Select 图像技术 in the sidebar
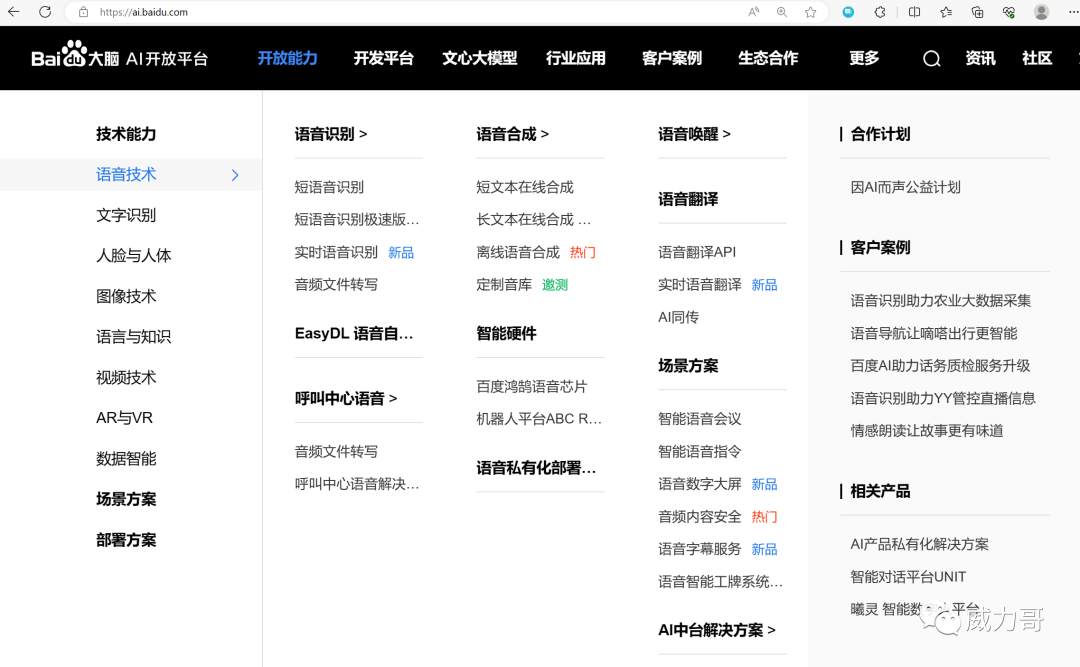This screenshot has width=1080, height=667. coord(126,296)
